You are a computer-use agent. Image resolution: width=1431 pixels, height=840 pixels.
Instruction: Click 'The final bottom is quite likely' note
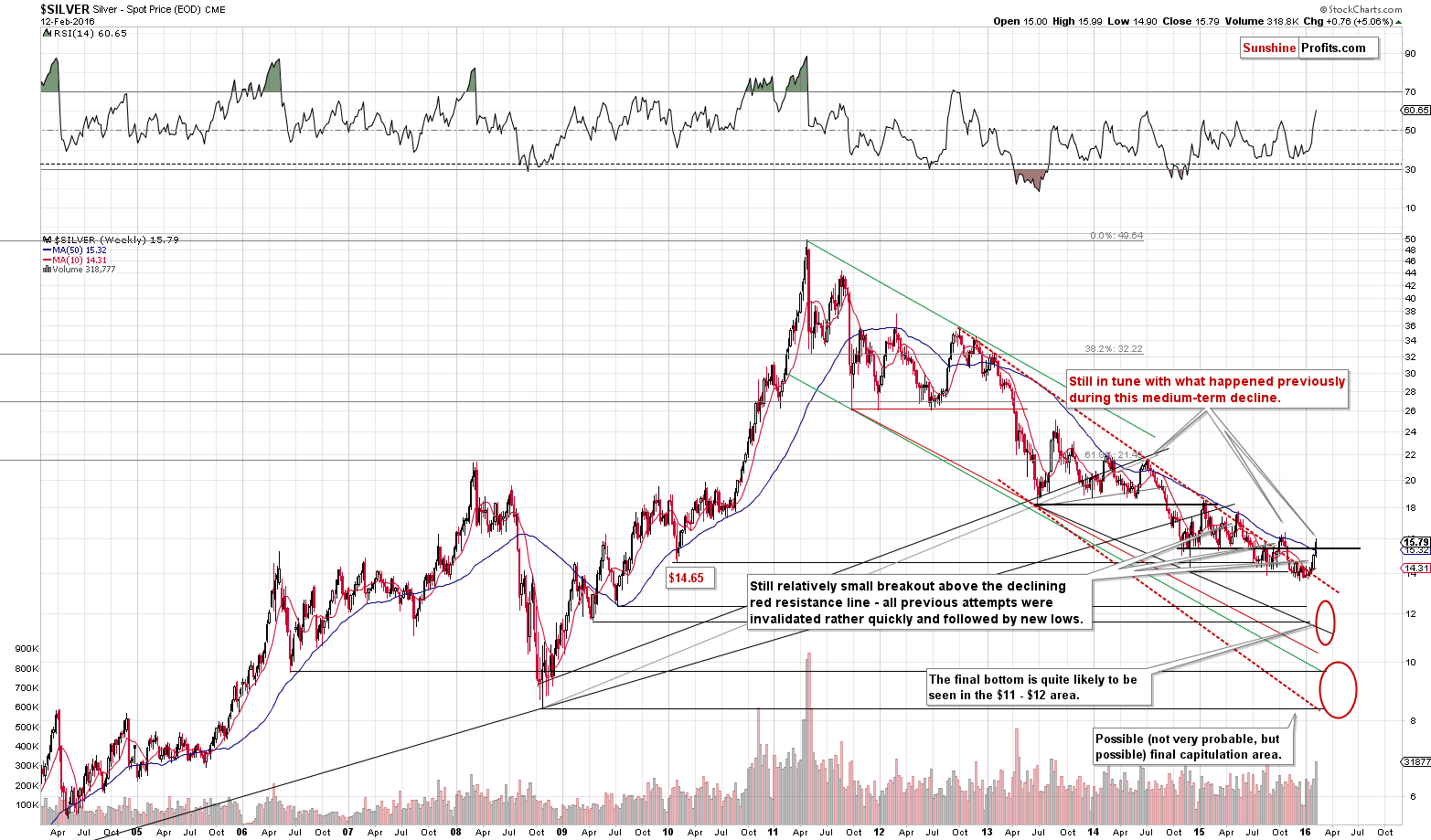point(1039,687)
